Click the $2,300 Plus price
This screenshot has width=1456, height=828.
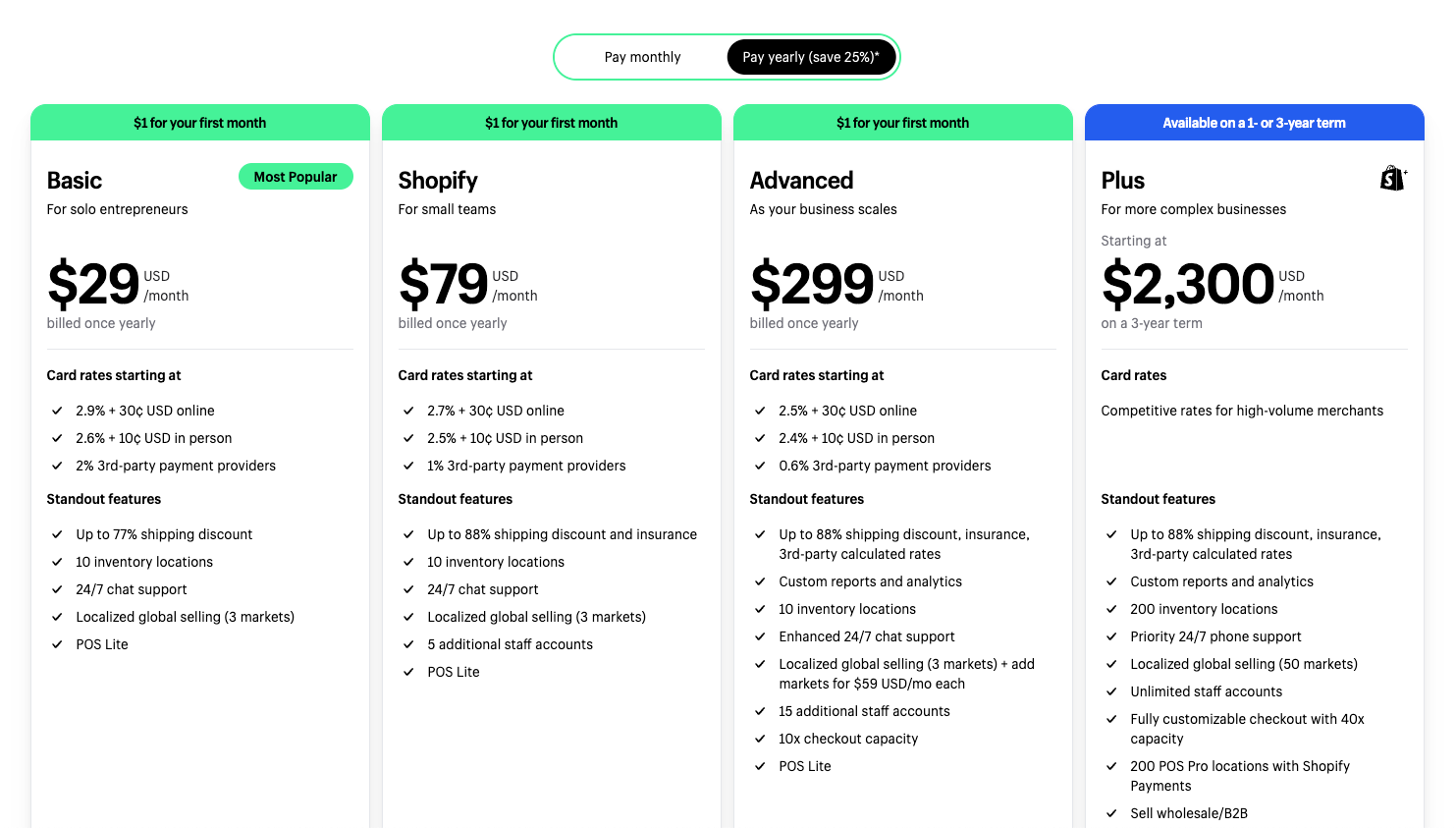1188,285
